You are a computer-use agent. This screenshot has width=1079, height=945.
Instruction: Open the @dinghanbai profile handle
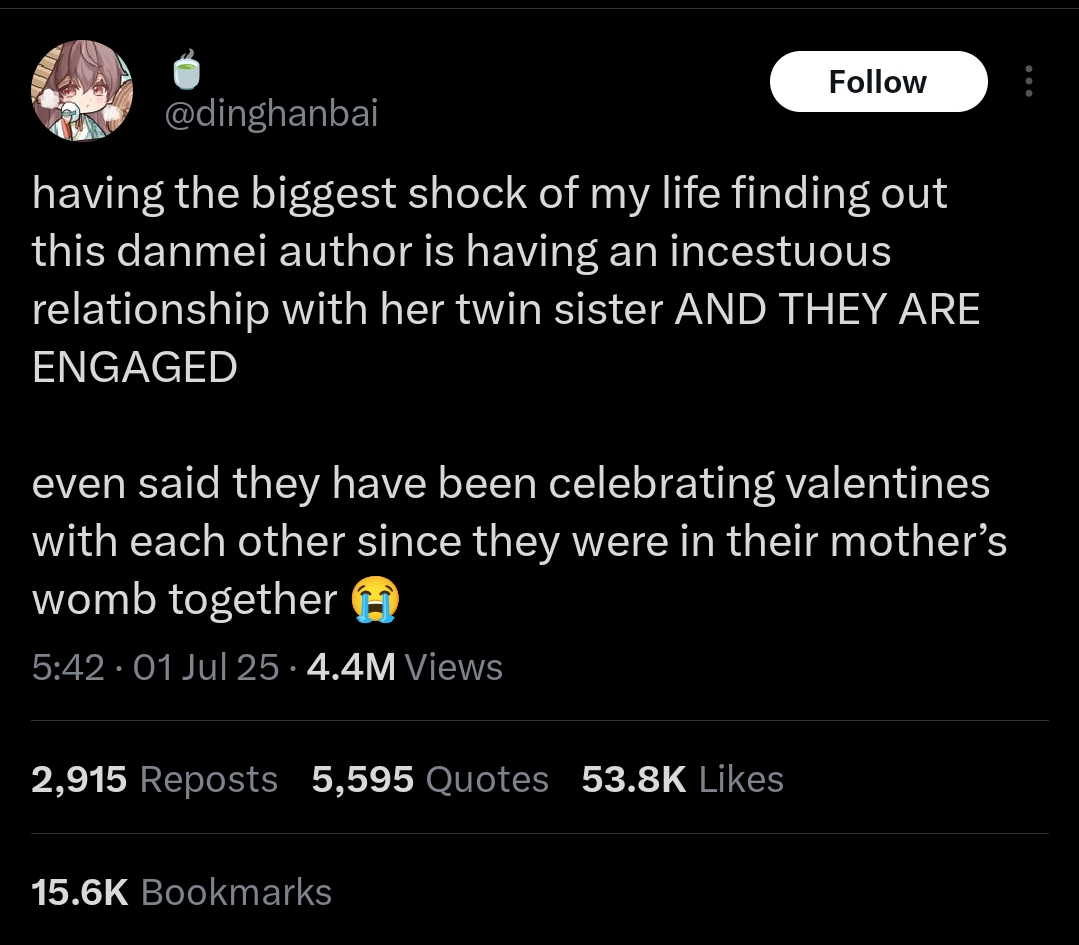coord(271,113)
